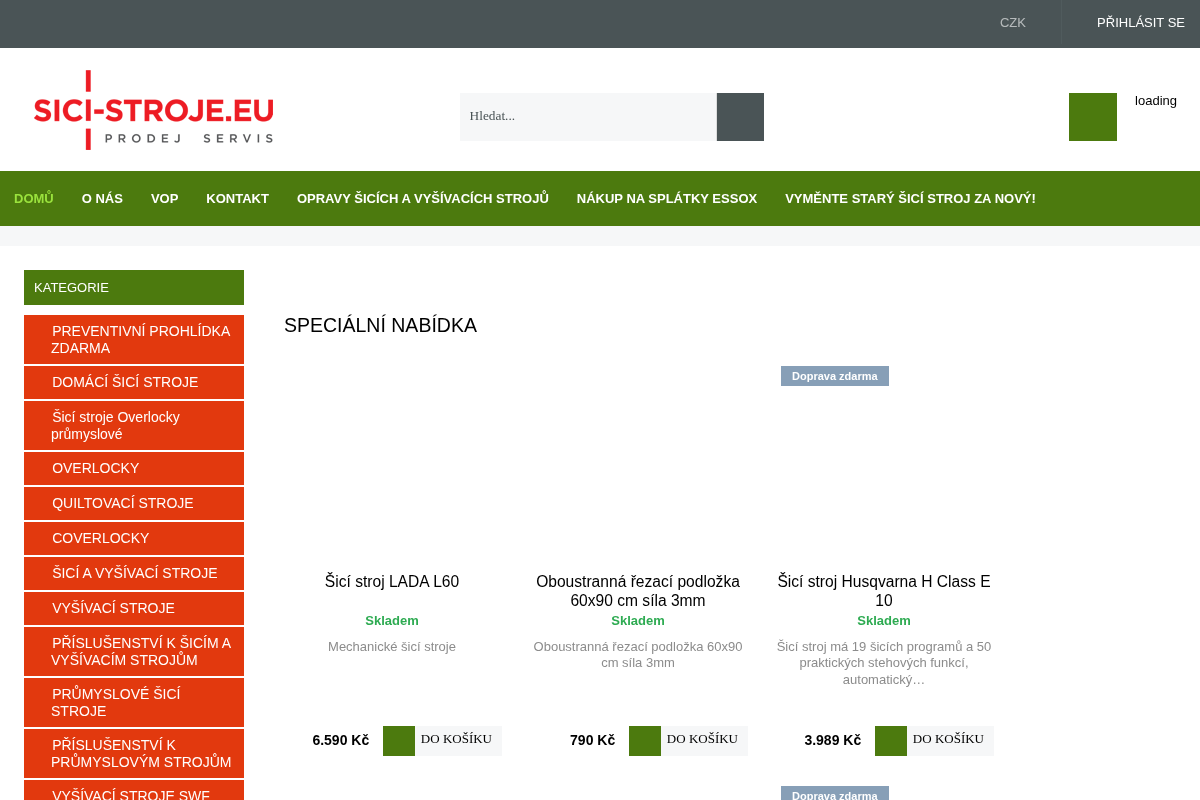
Task: Click the KATEGORIE header
Action: point(134,288)
